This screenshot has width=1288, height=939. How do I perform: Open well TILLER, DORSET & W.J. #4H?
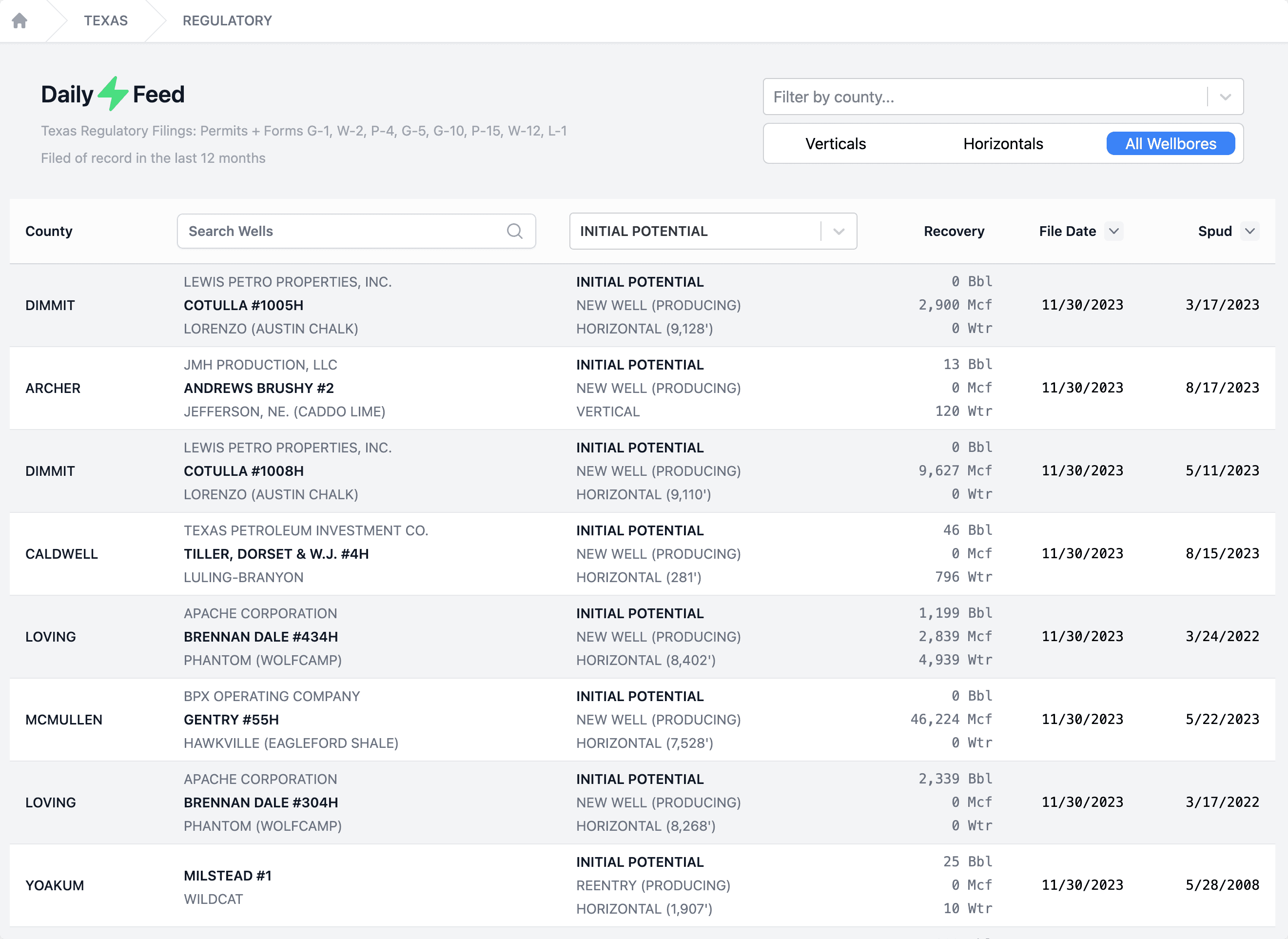click(x=276, y=554)
